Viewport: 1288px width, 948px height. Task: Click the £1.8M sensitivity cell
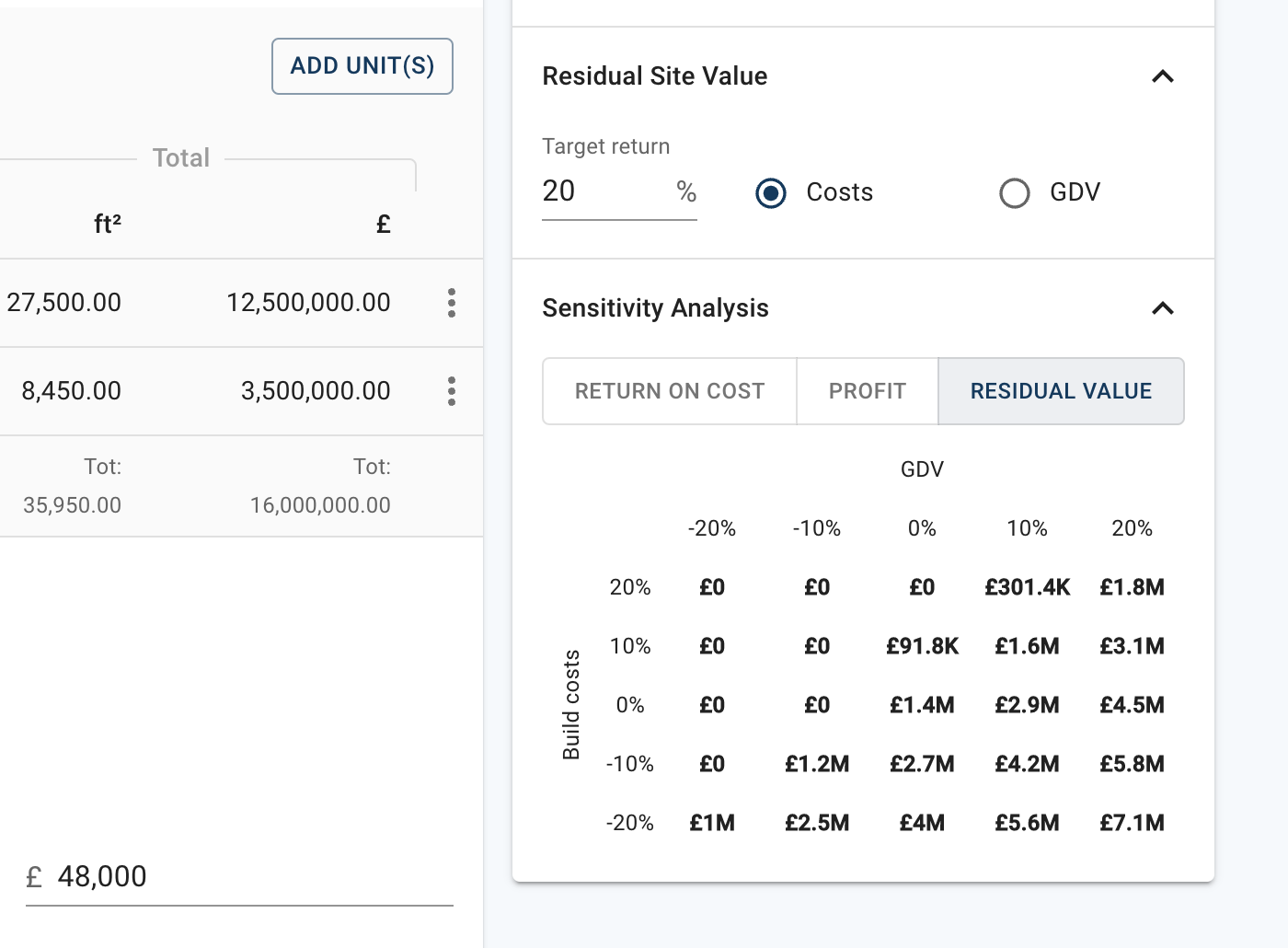pyautogui.click(x=1133, y=587)
